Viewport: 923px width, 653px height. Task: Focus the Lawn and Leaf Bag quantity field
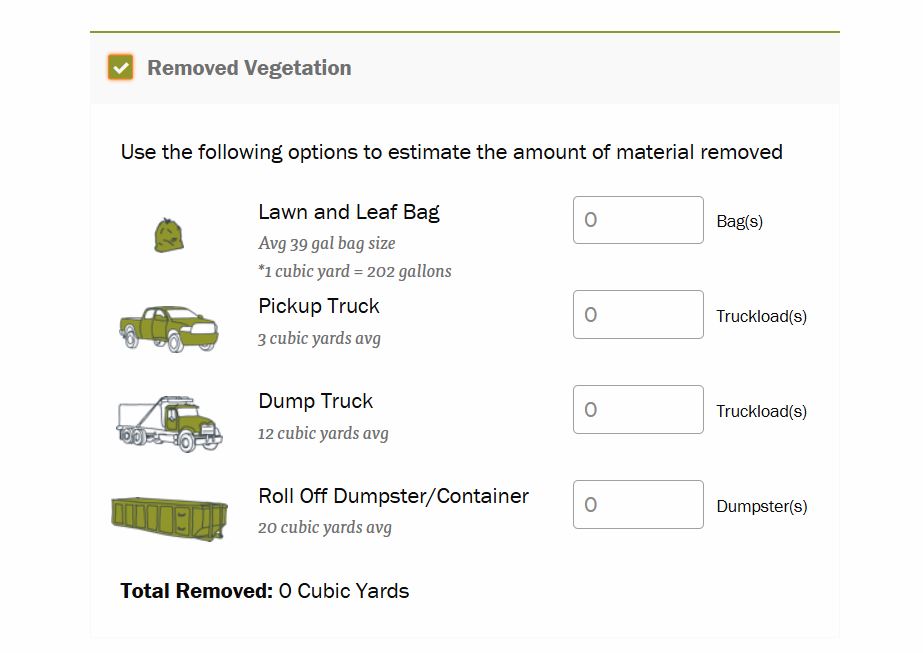click(x=638, y=220)
